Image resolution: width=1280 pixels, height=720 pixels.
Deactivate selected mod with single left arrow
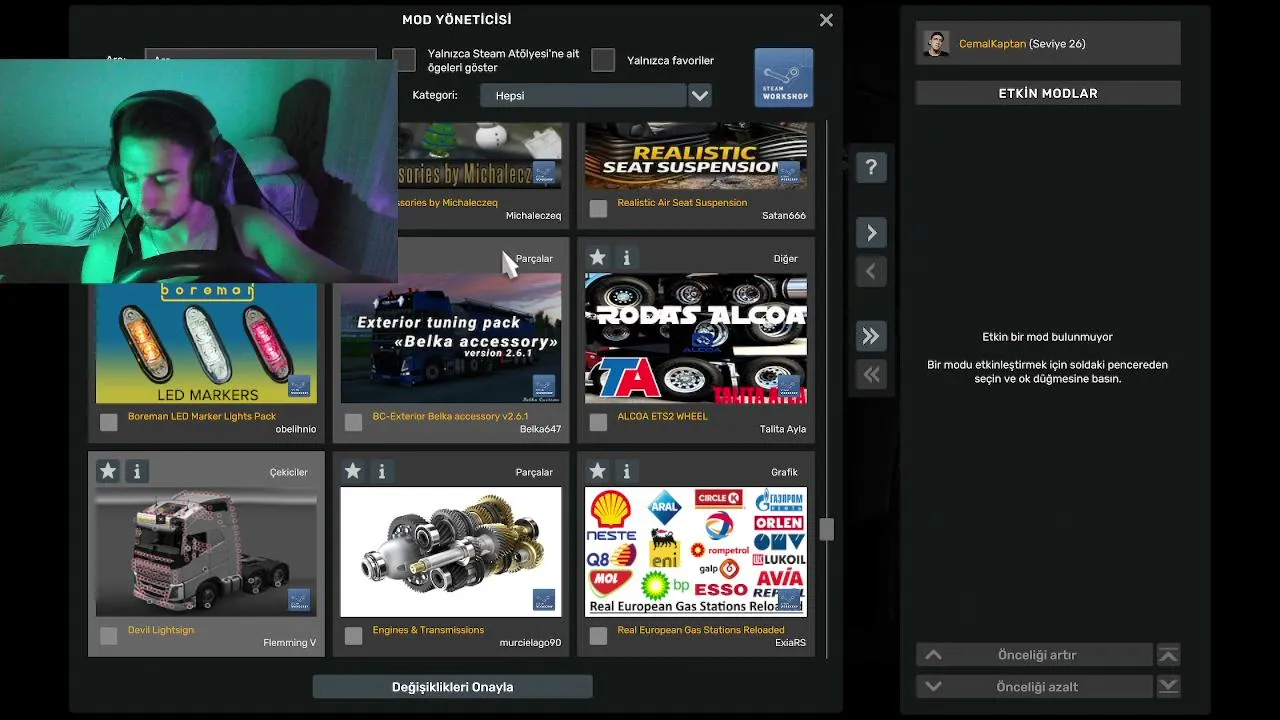(x=871, y=271)
